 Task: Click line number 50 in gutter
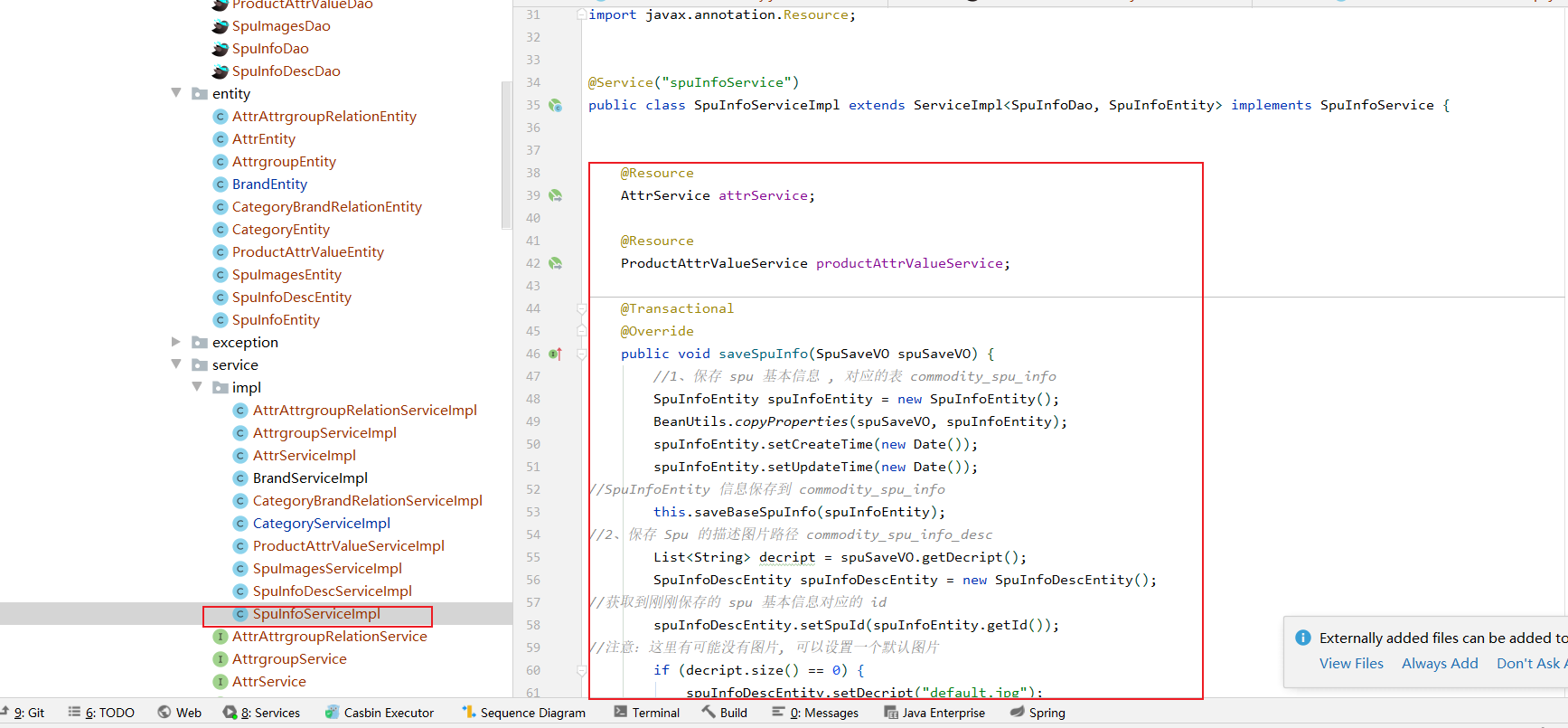click(x=533, y=445)
